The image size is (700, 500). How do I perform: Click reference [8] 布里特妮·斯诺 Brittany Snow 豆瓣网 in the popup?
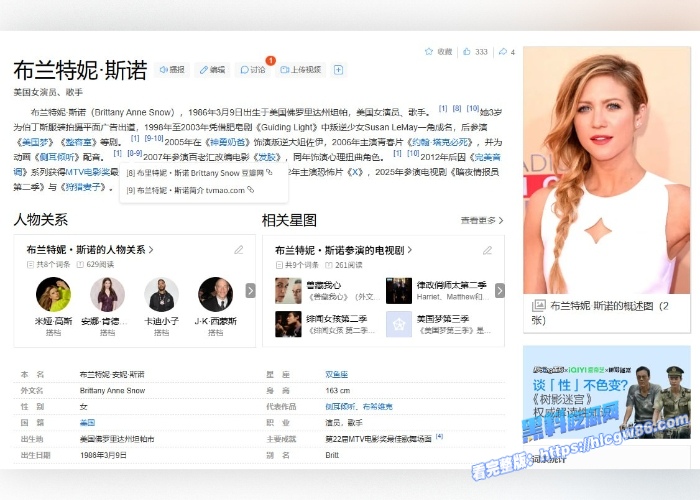tap(195, 173)
